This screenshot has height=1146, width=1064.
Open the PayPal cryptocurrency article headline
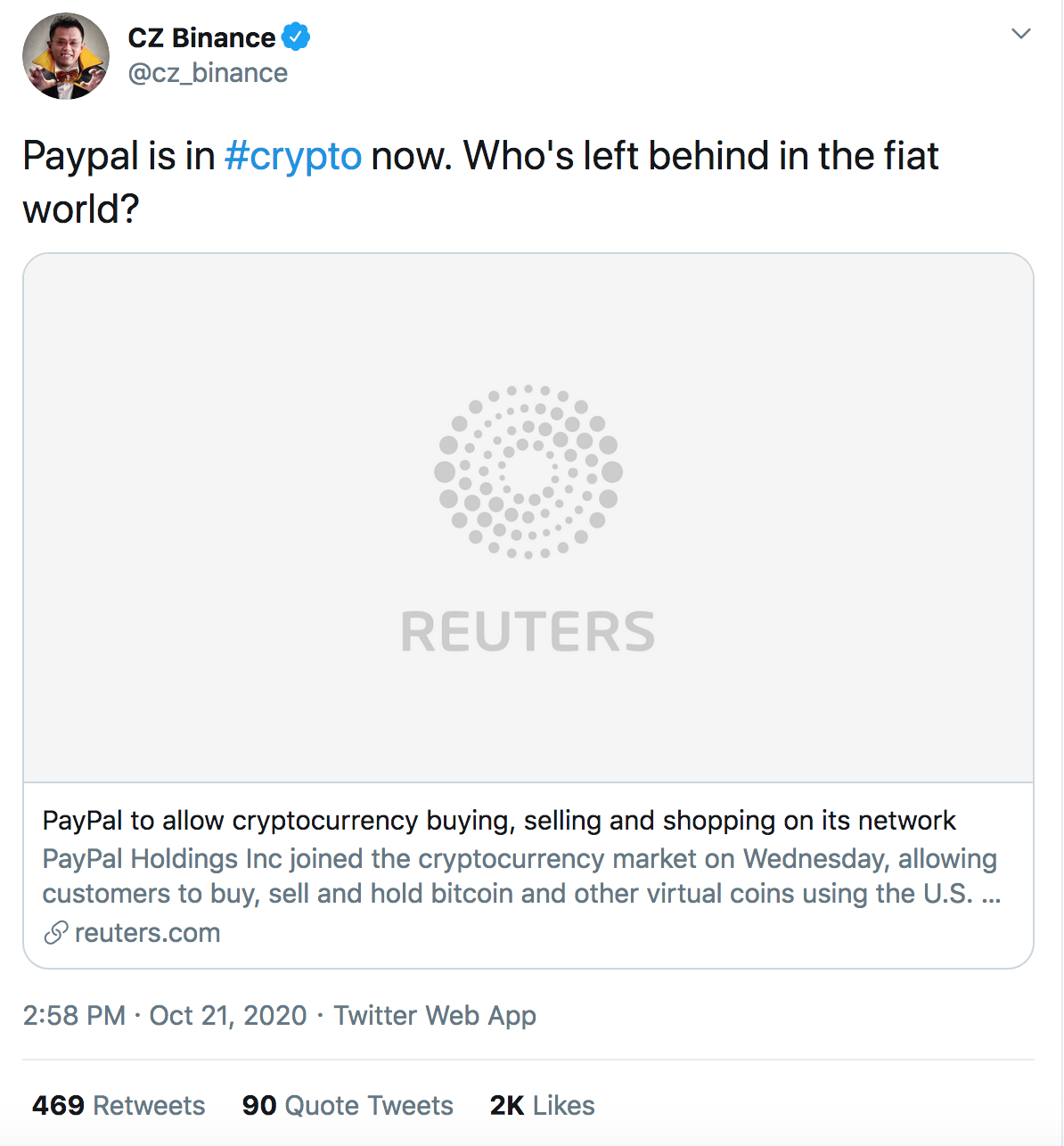pos(499,820)
